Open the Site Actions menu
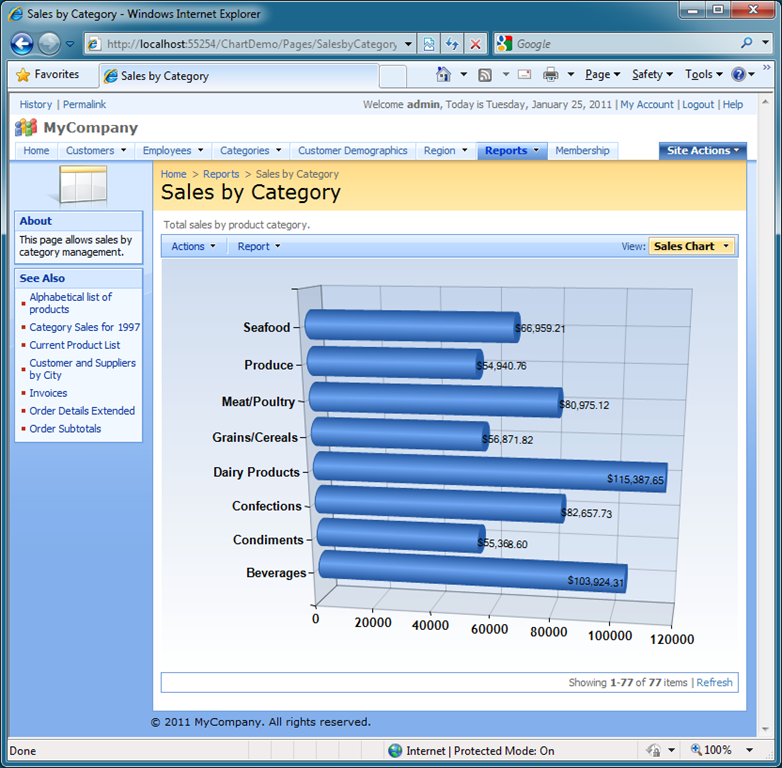This screenshot has width=782, height=768. [x=703, y=151]
